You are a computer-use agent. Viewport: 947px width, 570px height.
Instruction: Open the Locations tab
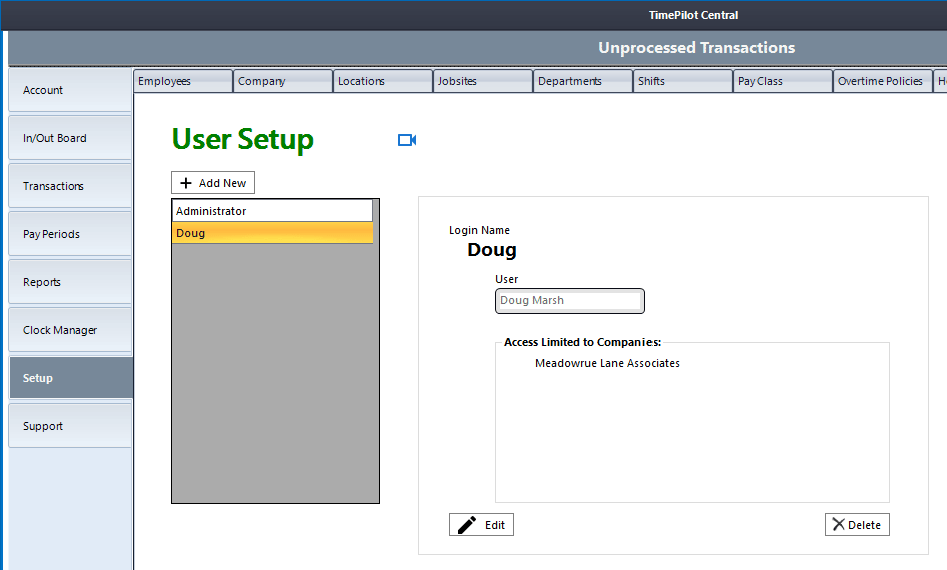[x=382, y=81]
